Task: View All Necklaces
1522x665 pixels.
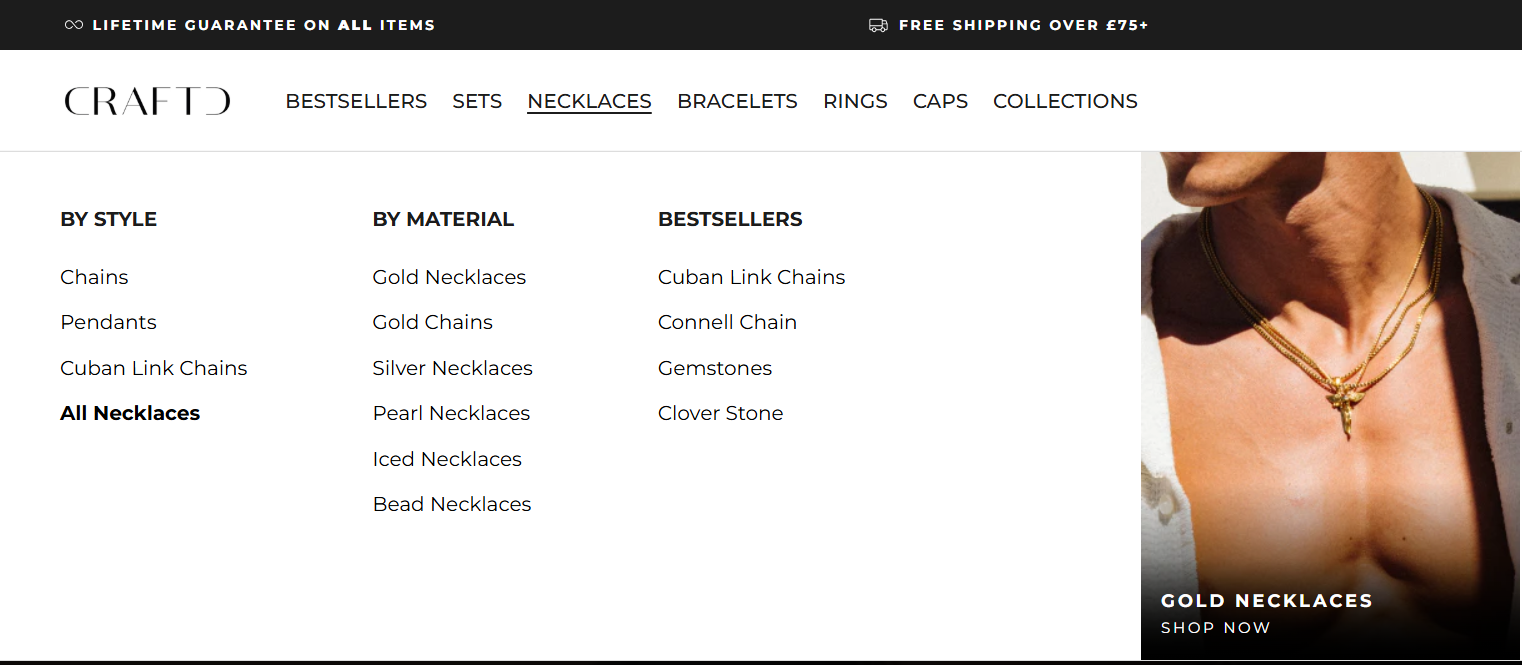Action: 130,413
